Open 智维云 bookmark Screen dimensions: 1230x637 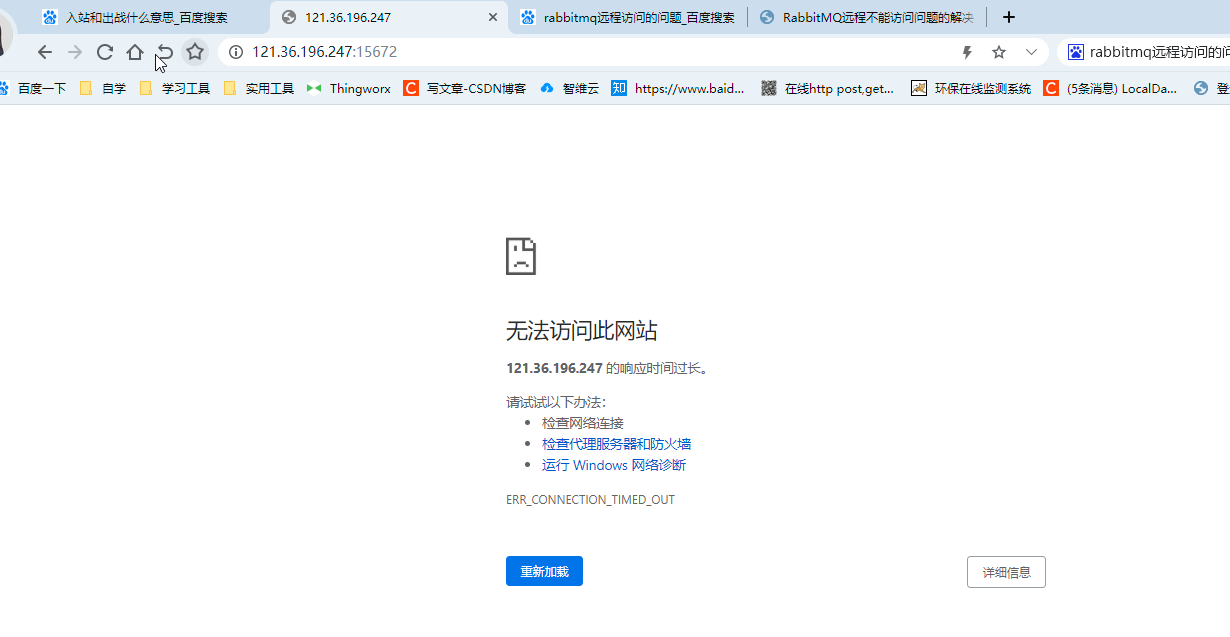(570, 88)
